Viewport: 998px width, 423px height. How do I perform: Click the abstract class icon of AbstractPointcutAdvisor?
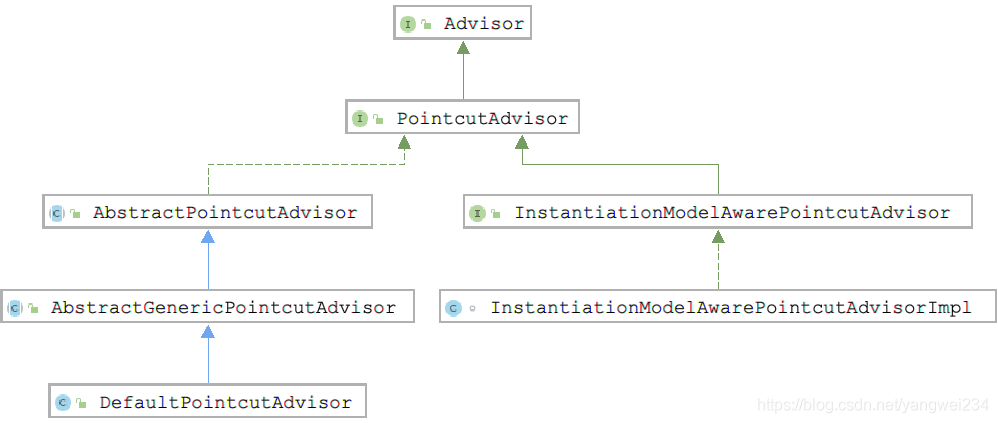[57, 213]
